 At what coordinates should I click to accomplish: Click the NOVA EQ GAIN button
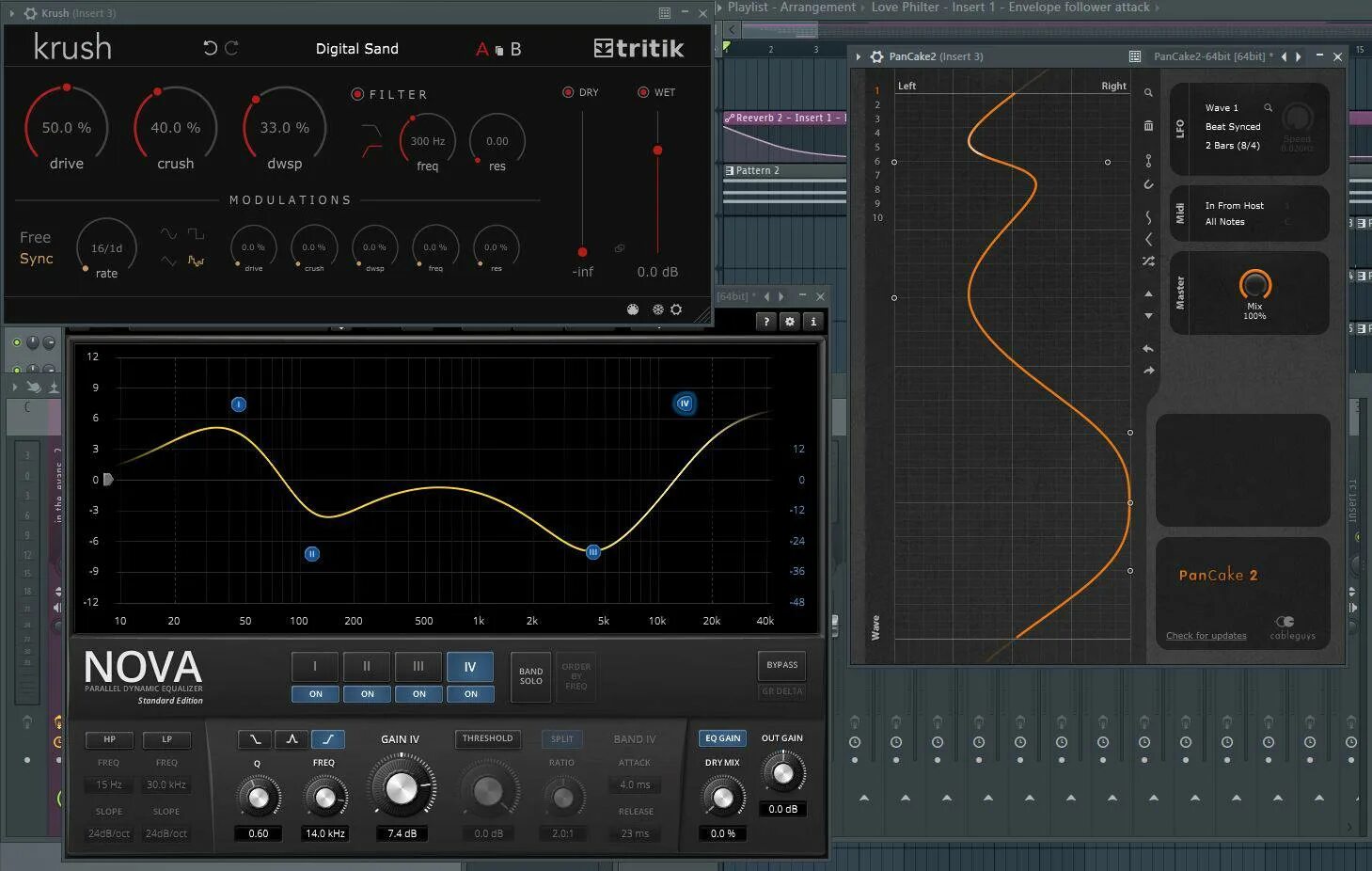[x=723, y=739]
